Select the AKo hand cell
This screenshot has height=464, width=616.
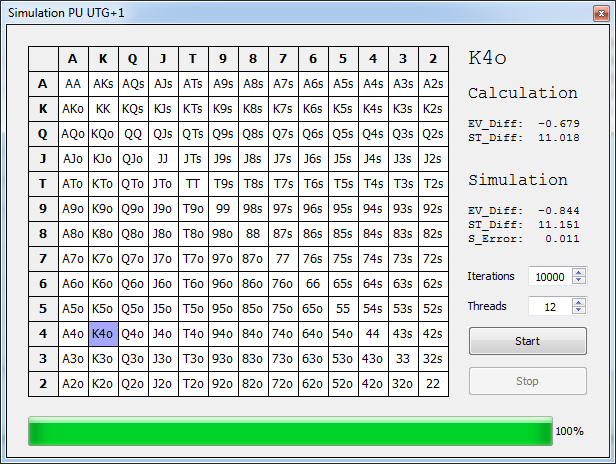(73, 109)
